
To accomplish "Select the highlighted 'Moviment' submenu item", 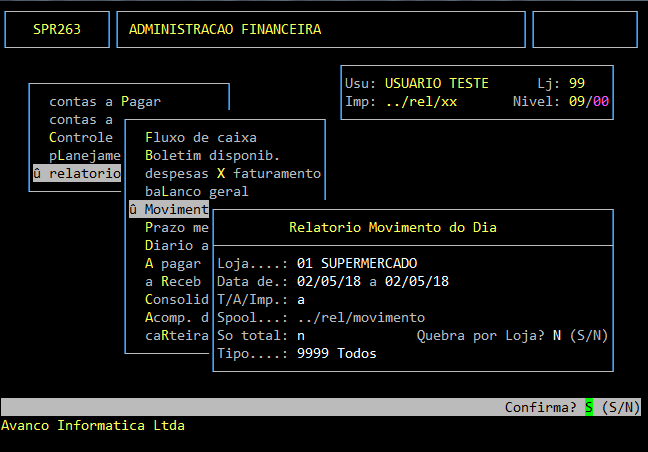I will pyautogui.click(x=169, y=209).
